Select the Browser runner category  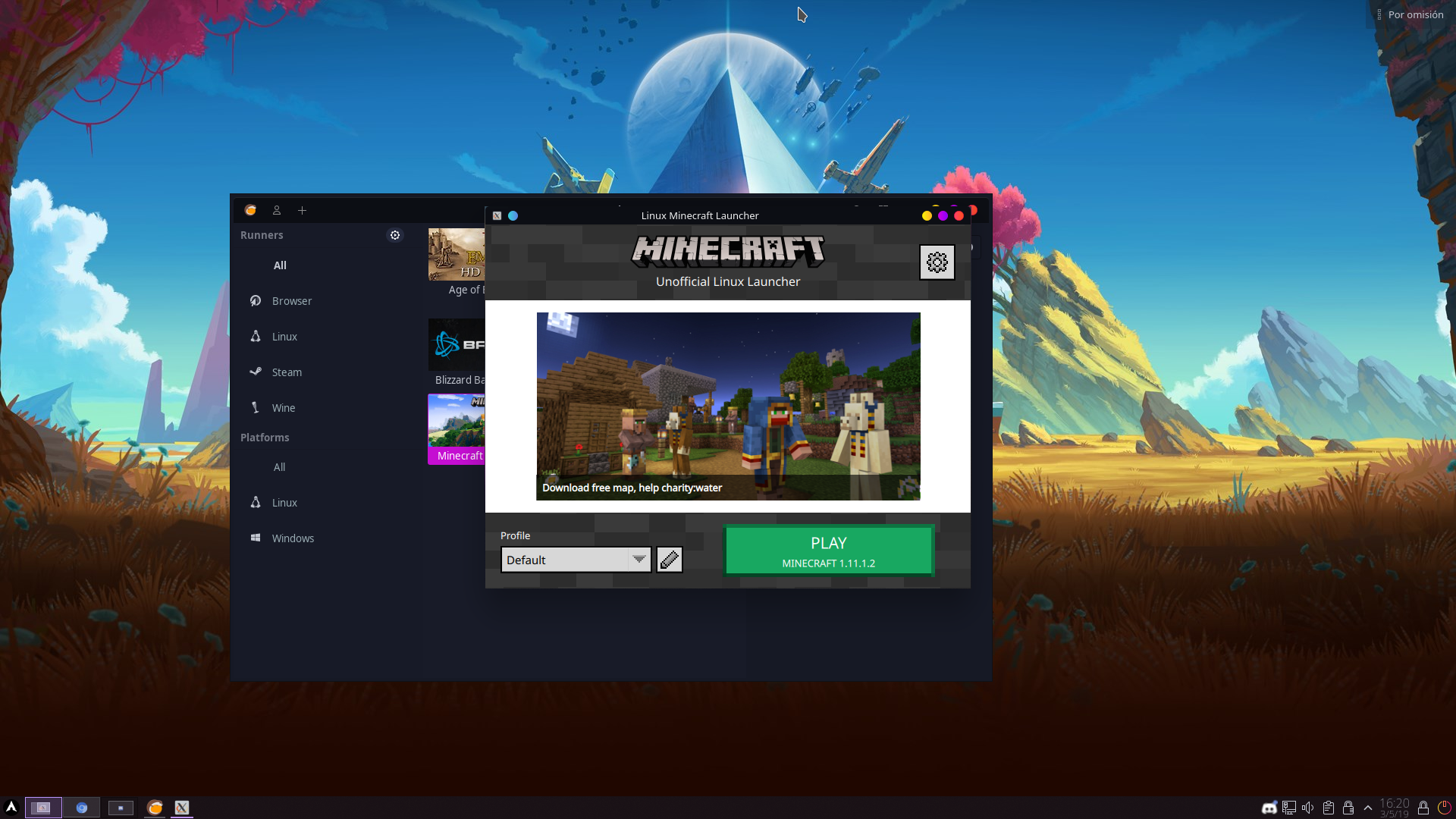[x=291, y=300]
